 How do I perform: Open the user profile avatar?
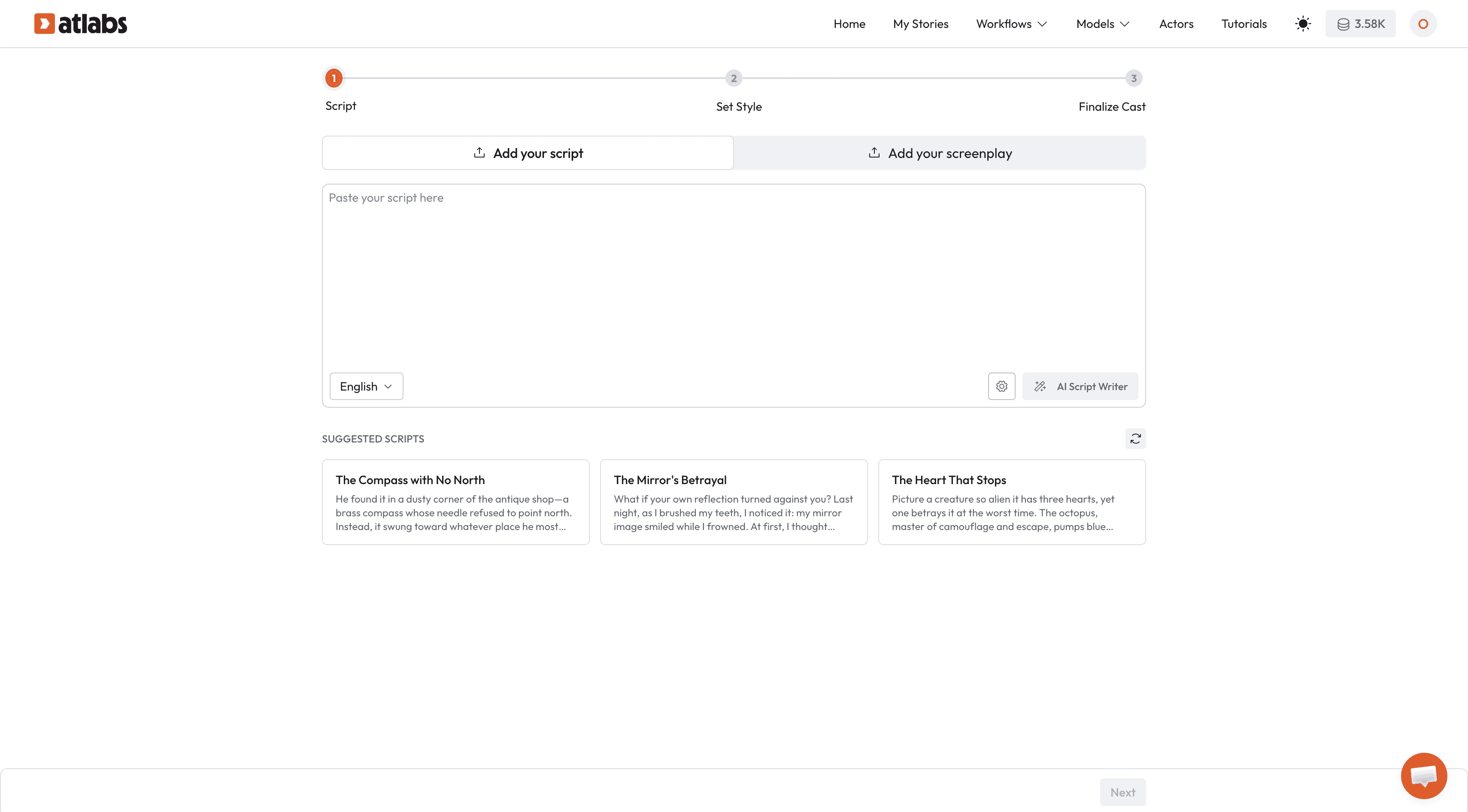click(x=1423, y=23)
